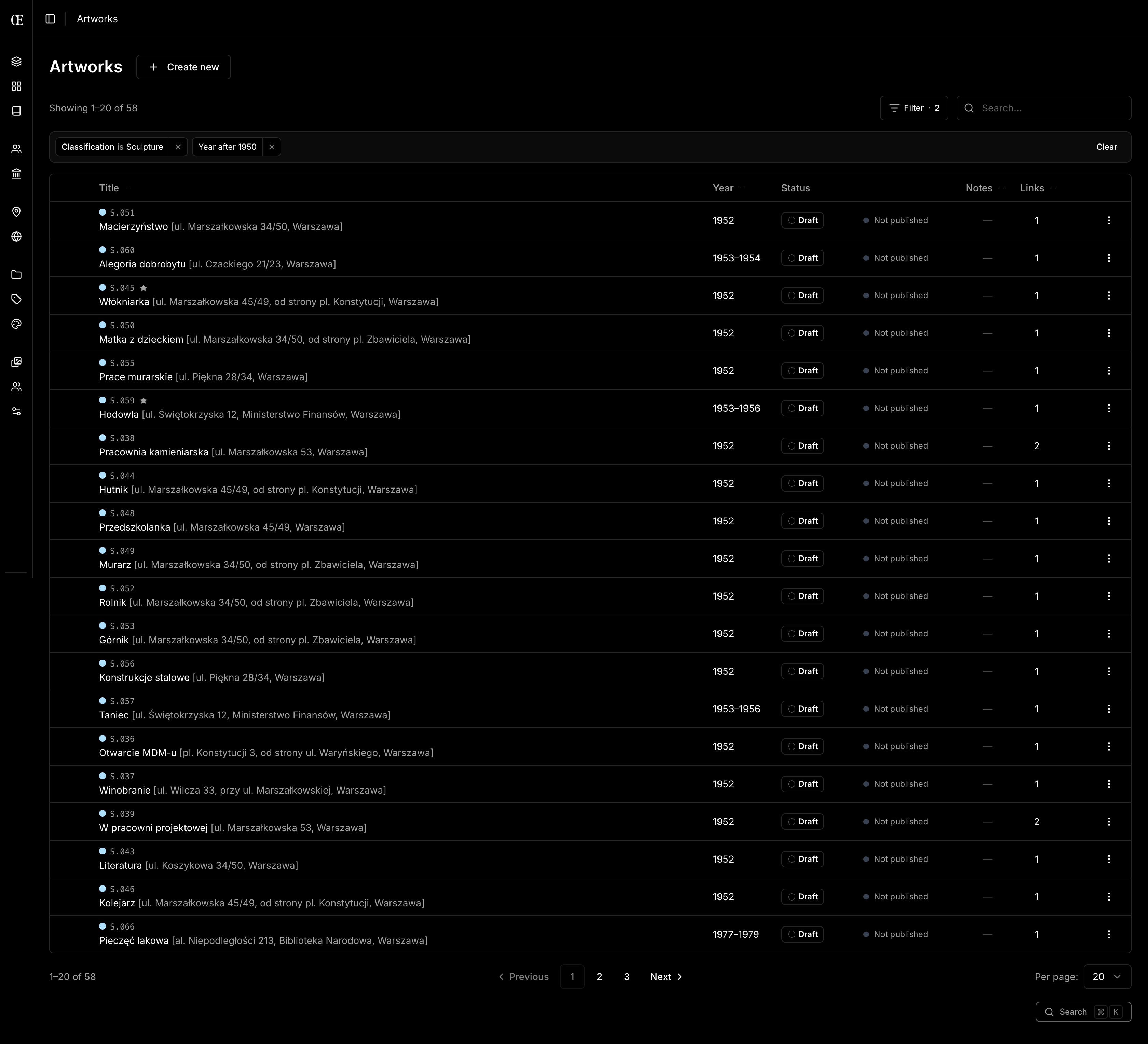Open the palette sidebar icon
This screenshot has height=1044, width=1148.
click(16, 324)
